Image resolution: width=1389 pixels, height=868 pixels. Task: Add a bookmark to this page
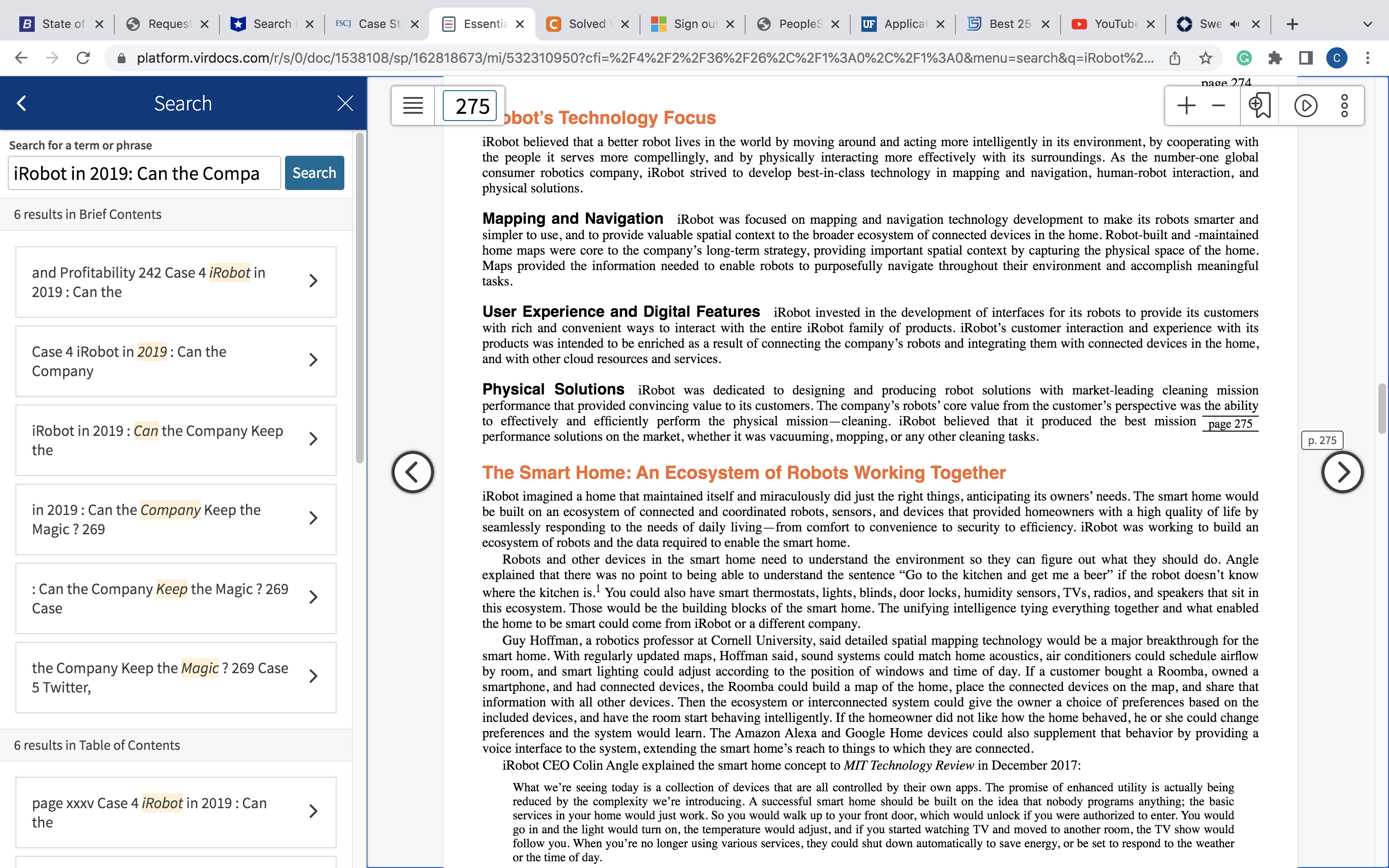(x=1259, y=106)
